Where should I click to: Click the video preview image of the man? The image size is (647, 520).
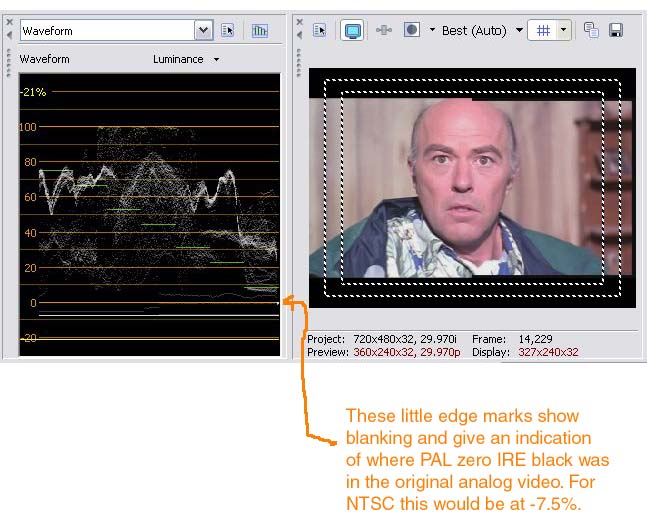(x=470, y=188)
